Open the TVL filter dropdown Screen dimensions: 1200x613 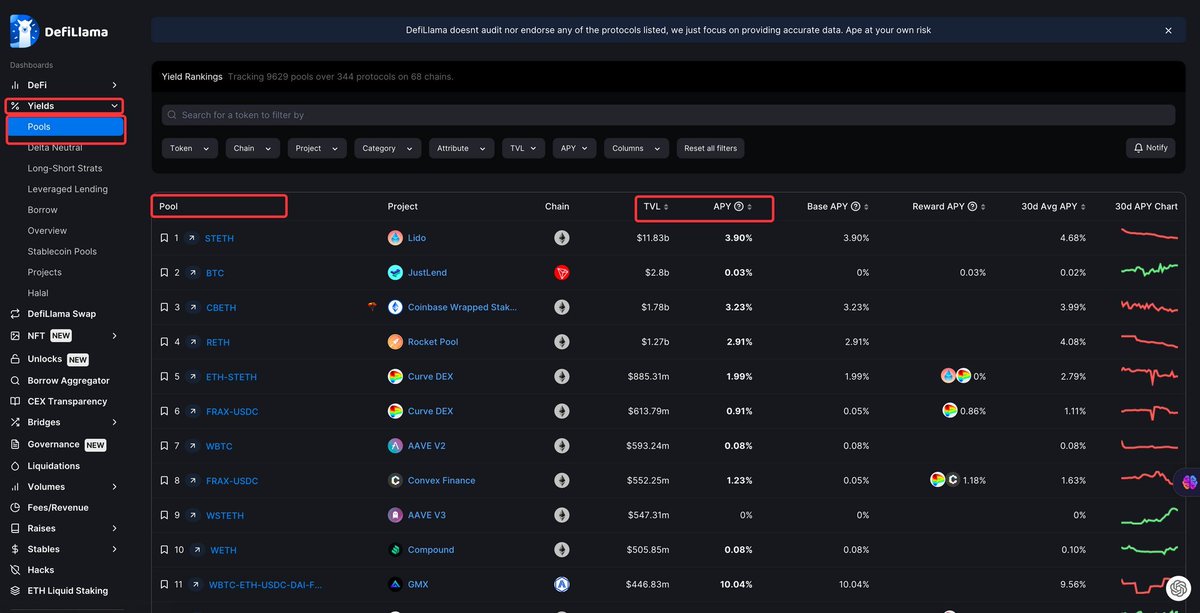[524, 148]
